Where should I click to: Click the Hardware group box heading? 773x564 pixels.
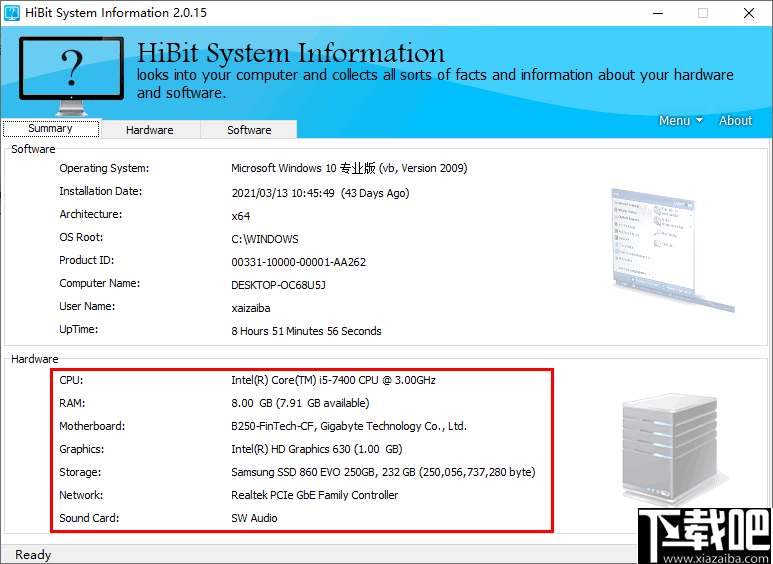click(35, 359)
